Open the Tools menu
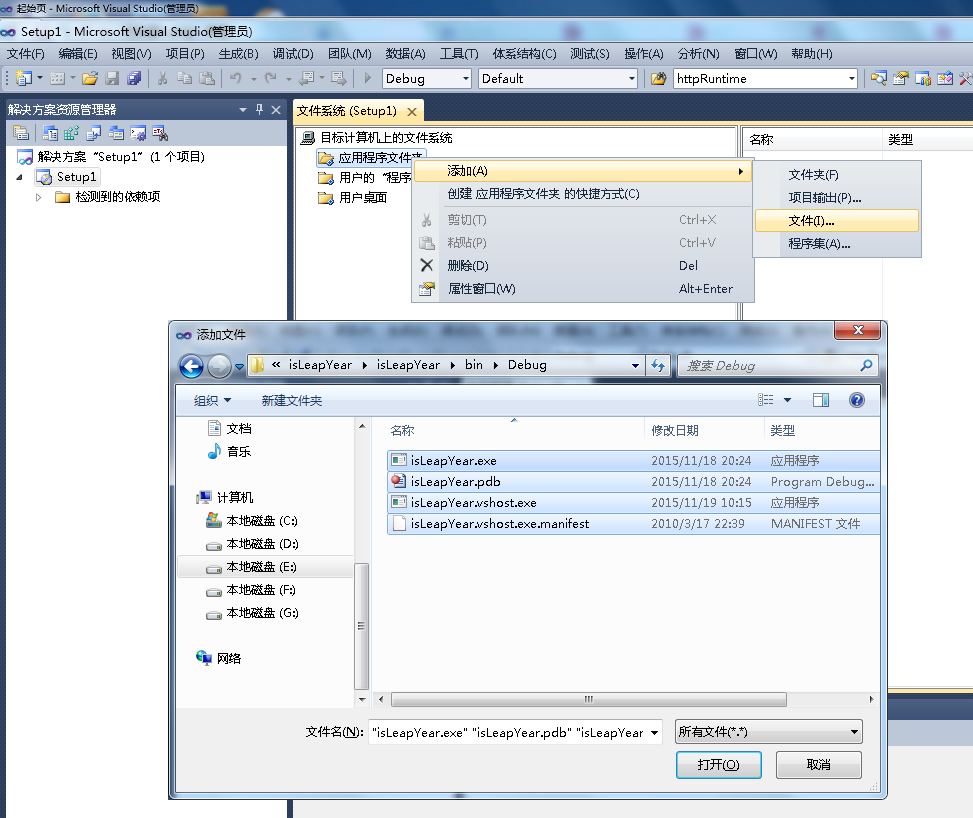Screen dimensions: 973x818 pyautogui.click(x=459, y=53)
